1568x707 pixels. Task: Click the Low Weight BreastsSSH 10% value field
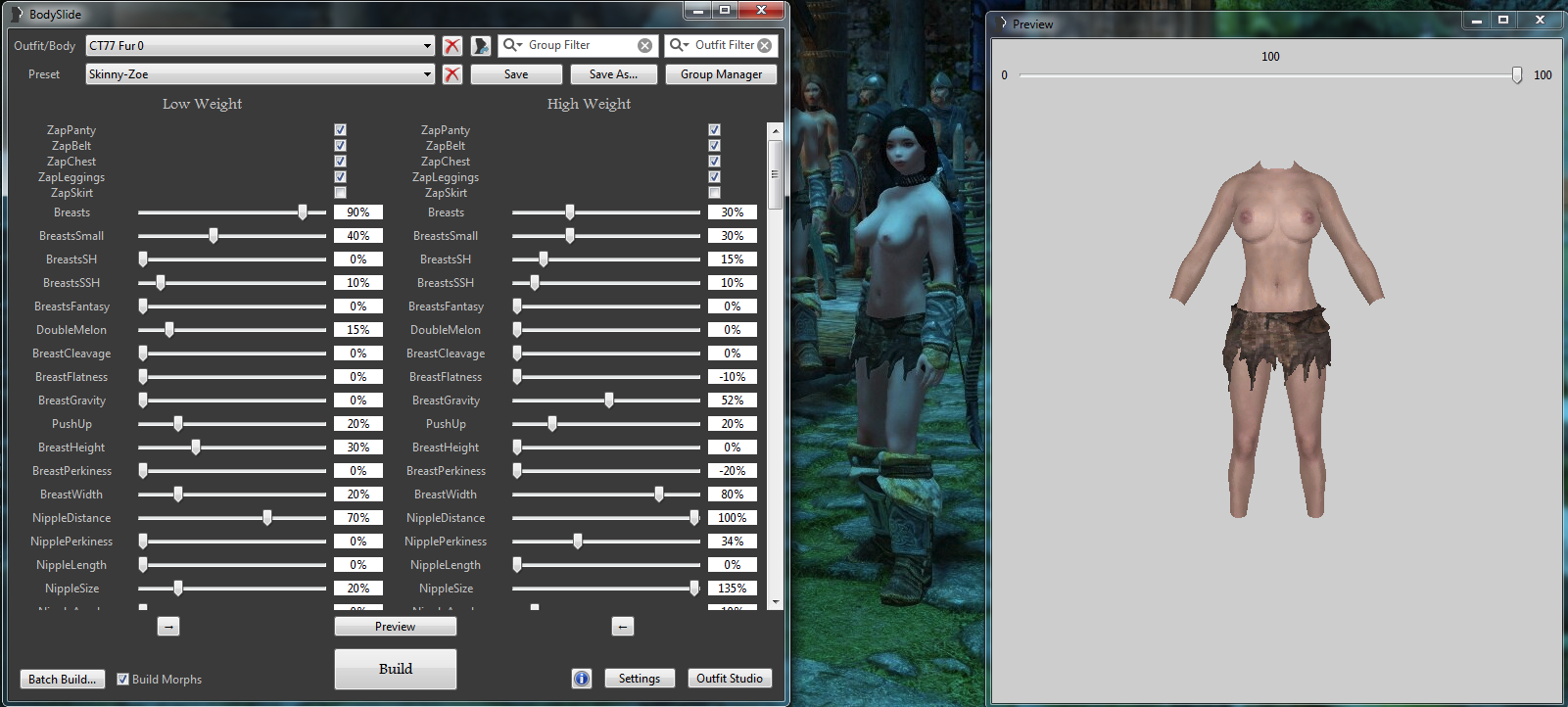click(x=358, y=283)
